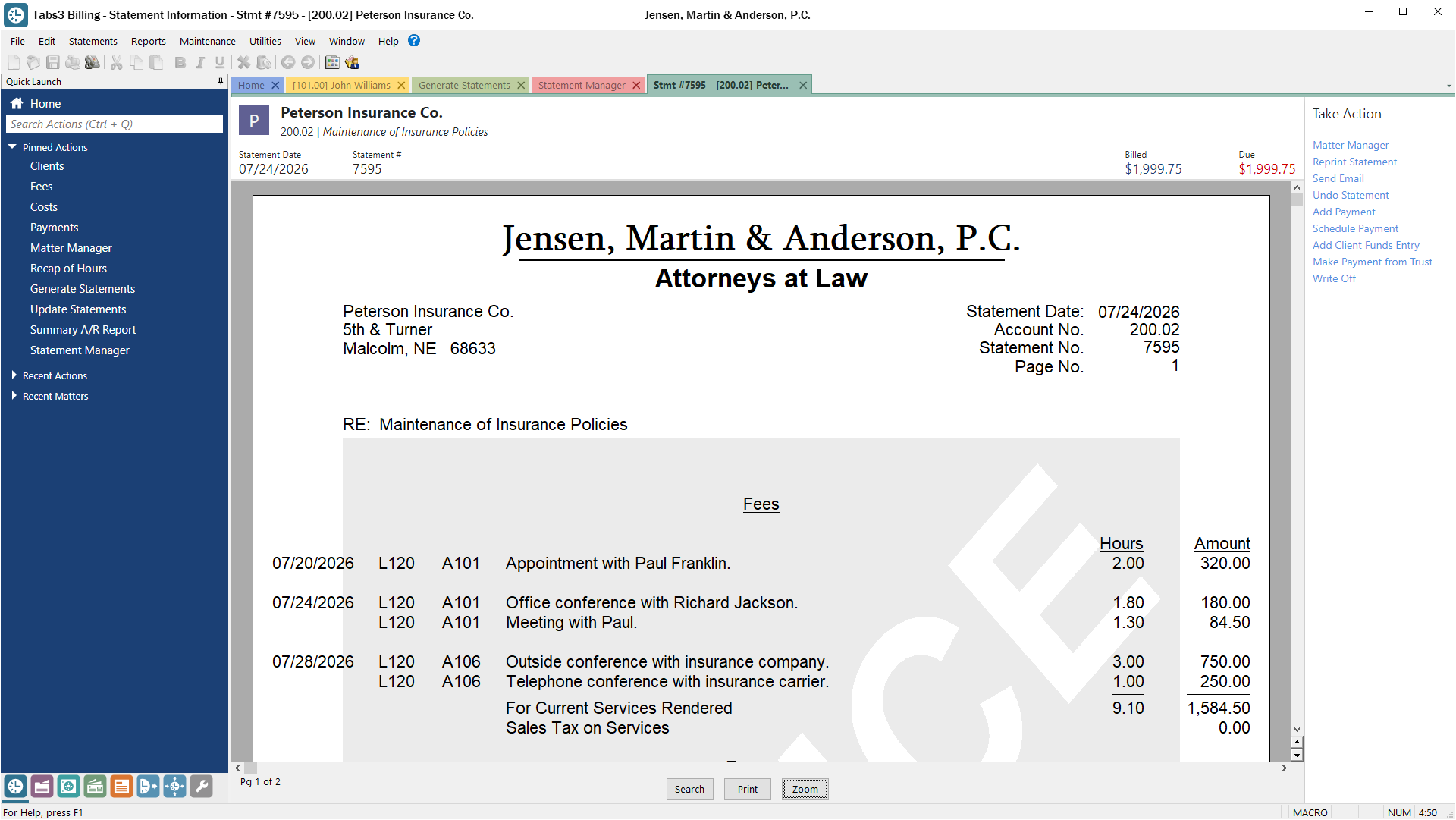Switch to the Statement Manager tab
Image resolution: width=1456 pixels, height=820 pixels.
[x=582, y=85]
